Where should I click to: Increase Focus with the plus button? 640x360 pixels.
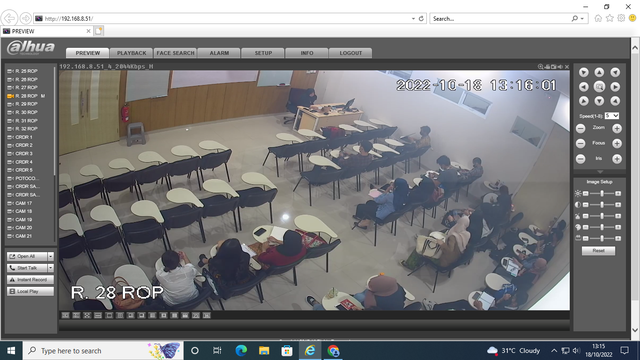[x=617, y=143]
